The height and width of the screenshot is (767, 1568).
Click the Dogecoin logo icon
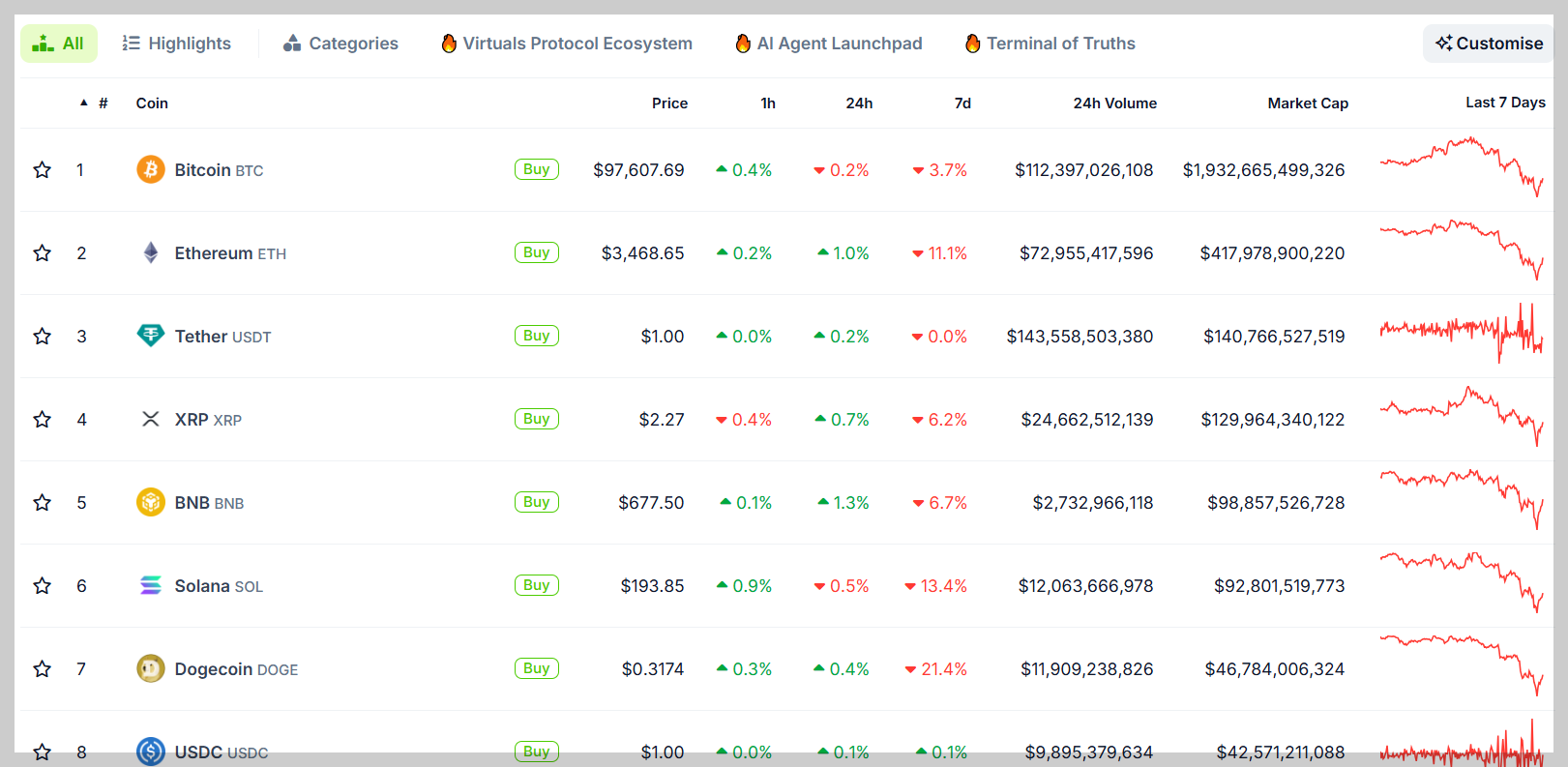(151, 669)
